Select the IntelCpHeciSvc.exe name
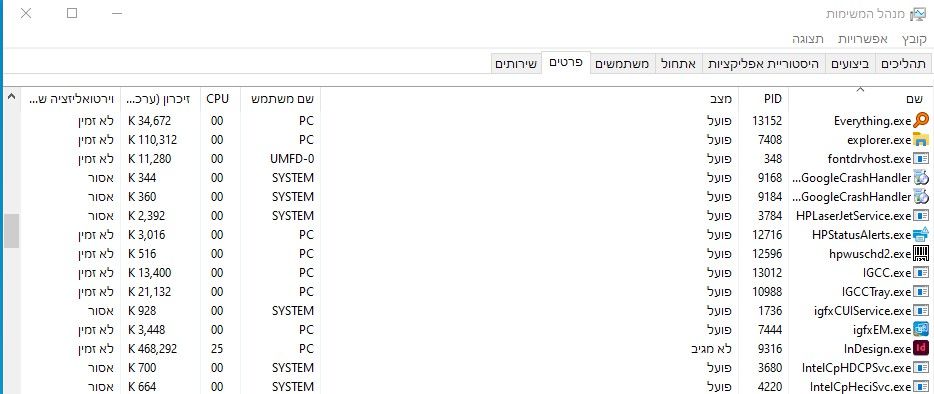Image resolution: width=934 pixels, height=394 pixels. (x=861, y=387)
